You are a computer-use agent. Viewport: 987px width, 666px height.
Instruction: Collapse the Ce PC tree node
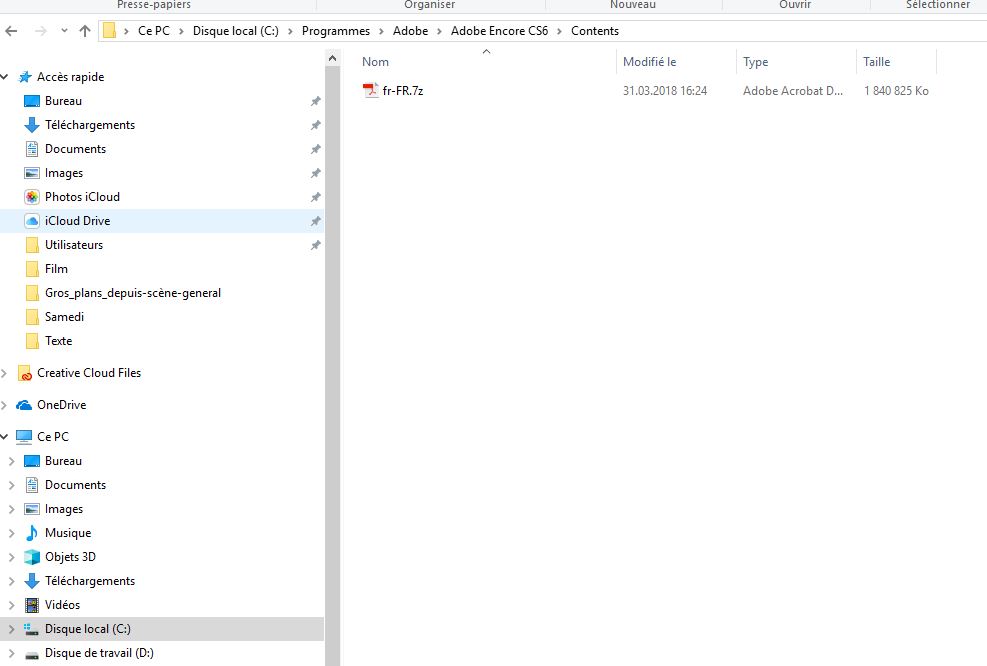tap(4, 437)
